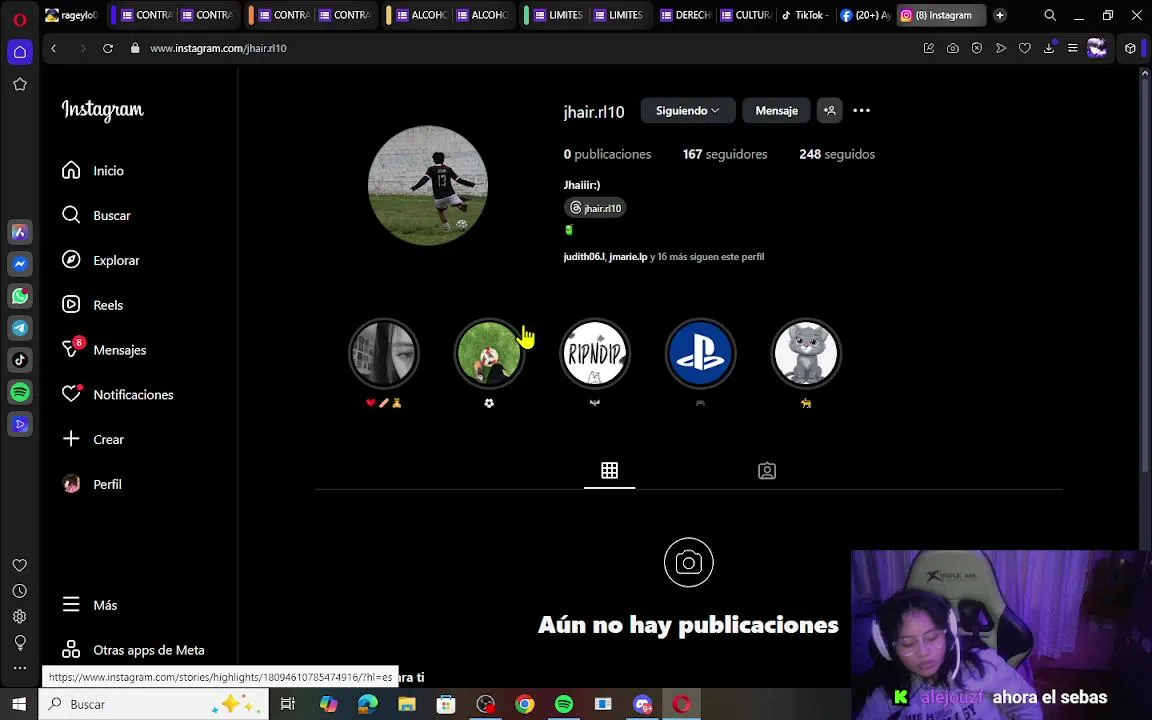Open the Más menu
The height and width of the screenshot is (720, 1152).
[x=90, y=605]
